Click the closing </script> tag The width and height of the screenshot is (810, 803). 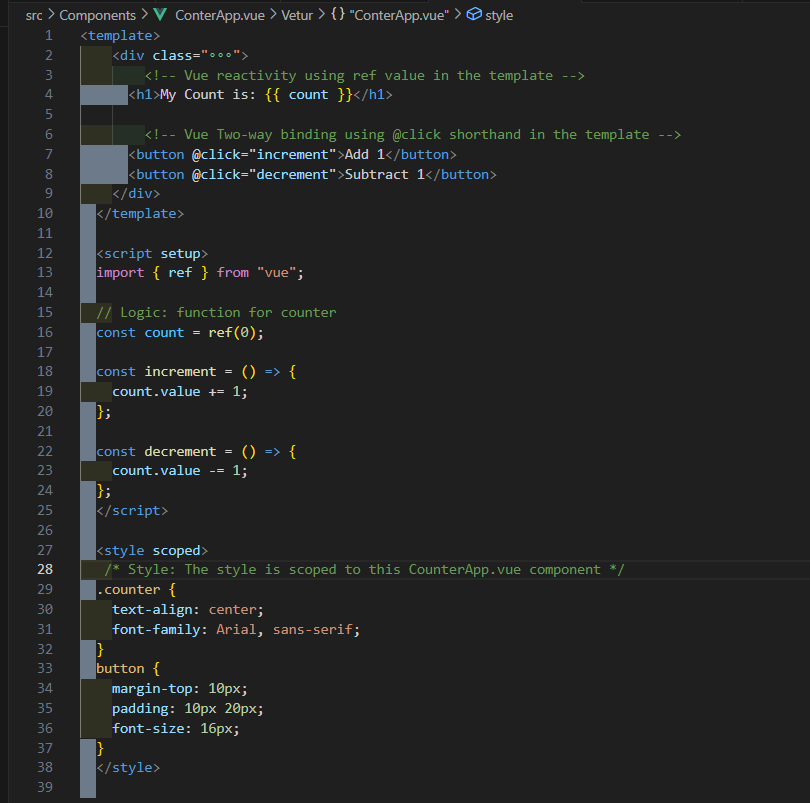pos(132,511)
